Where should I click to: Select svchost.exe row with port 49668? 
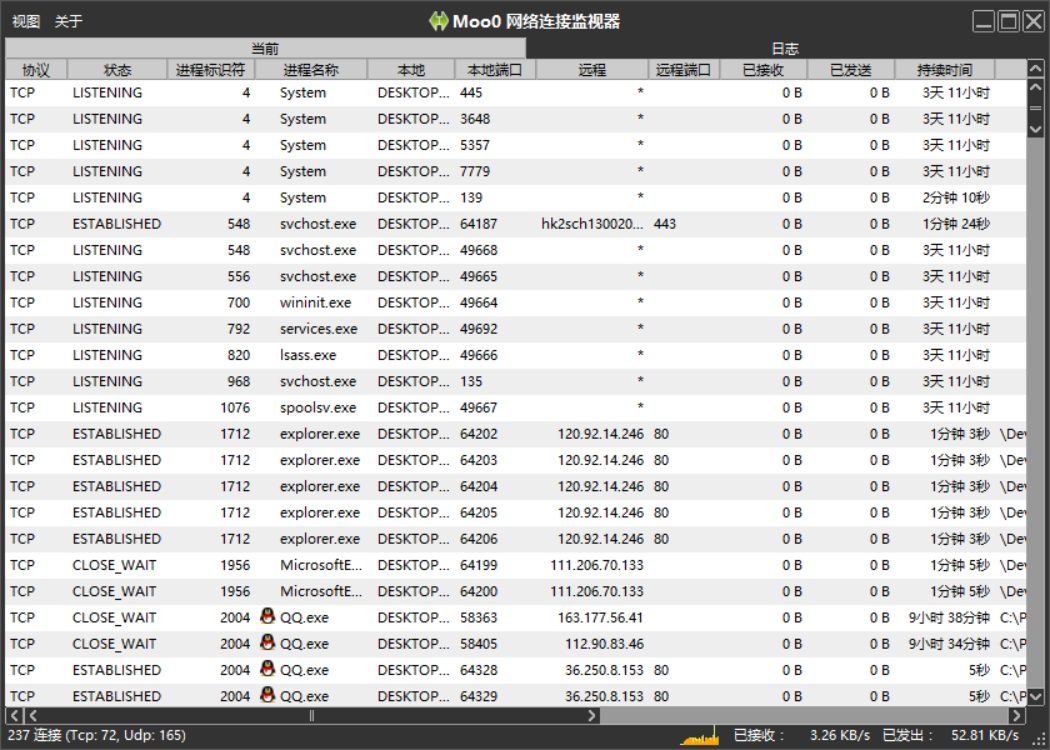coord(516,250)
